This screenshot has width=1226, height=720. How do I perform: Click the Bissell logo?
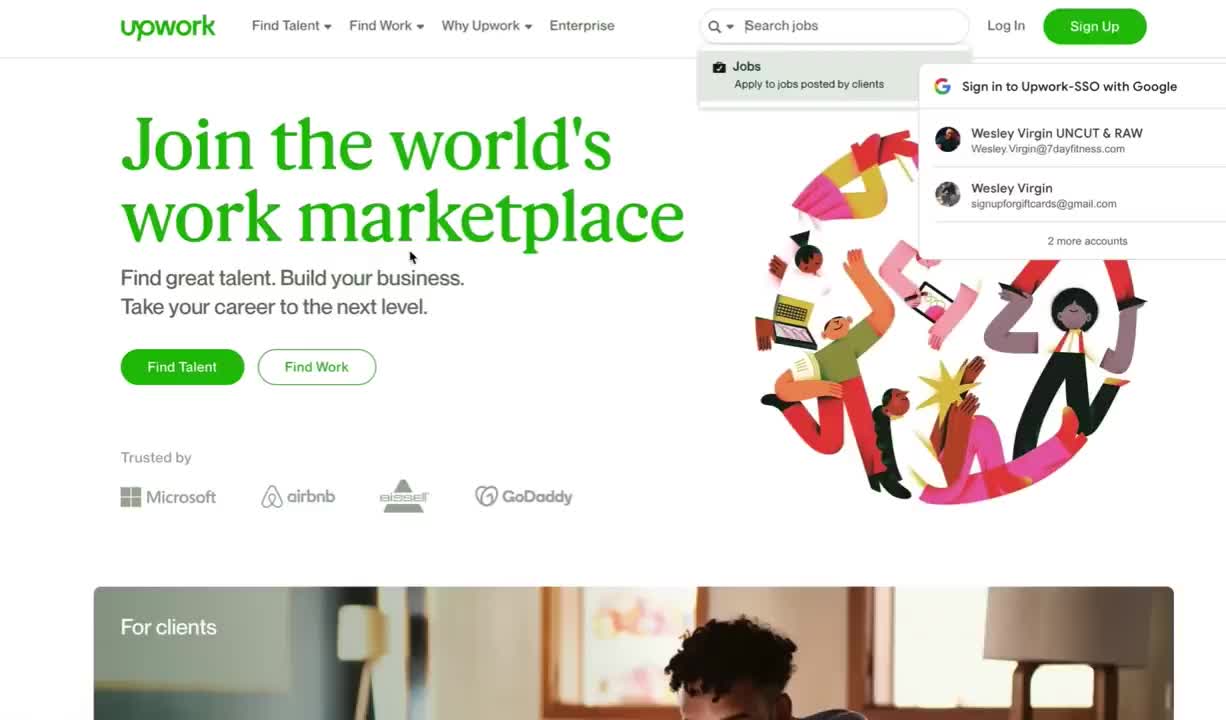click(x=404, y=496)
